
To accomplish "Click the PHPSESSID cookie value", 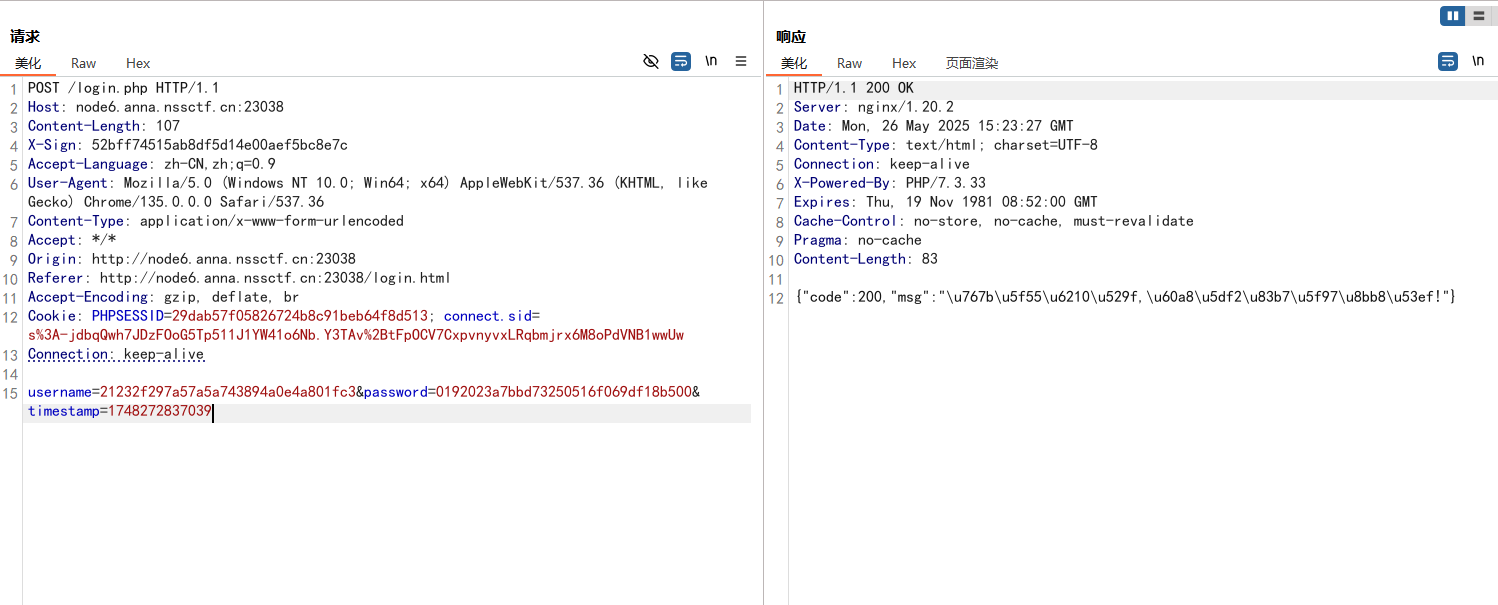I will coord(300,316).
